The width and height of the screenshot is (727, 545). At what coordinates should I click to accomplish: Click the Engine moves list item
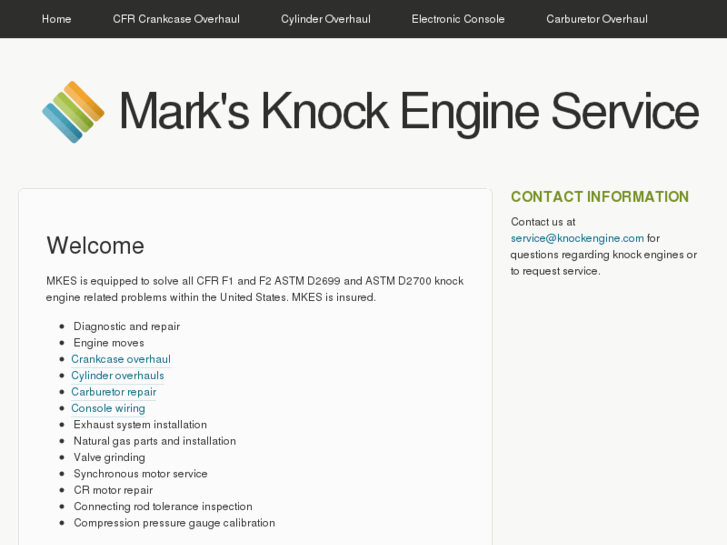tap(108, 343)
